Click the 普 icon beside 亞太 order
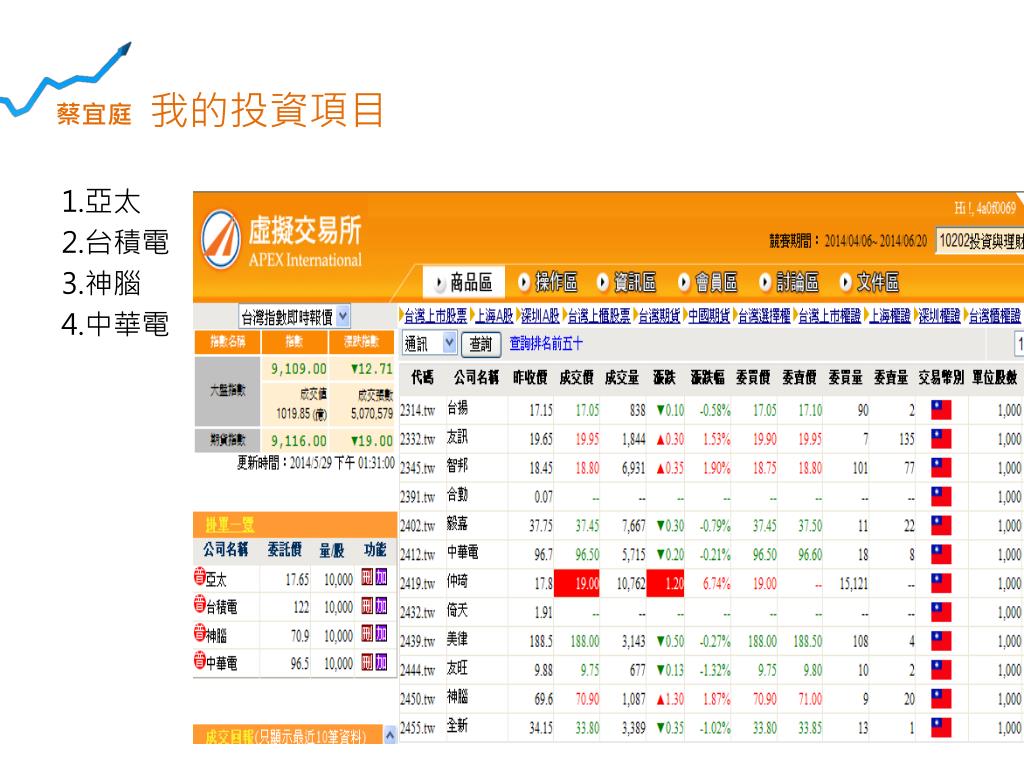1024x768 pixels. click(x=200, y=576)
